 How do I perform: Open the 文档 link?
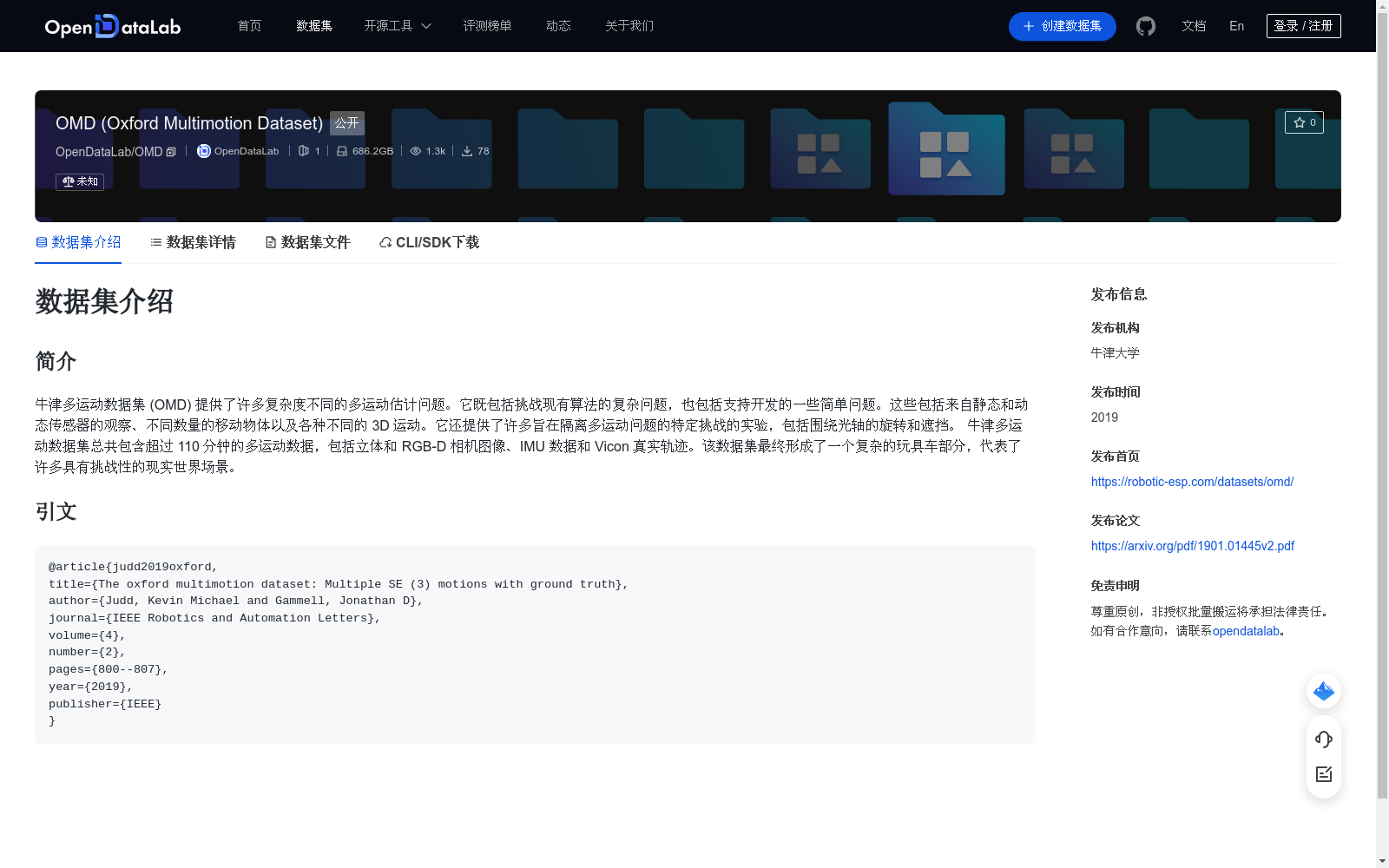[x=1194, y=26]
